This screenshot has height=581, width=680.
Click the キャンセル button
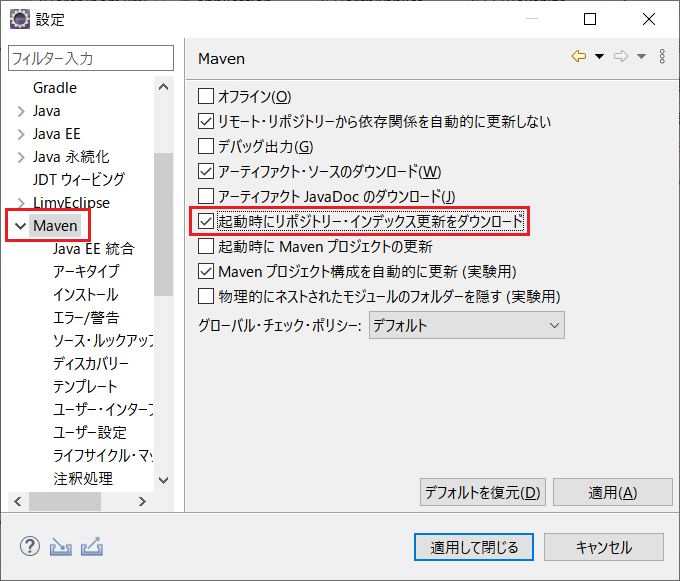point(604,547)
